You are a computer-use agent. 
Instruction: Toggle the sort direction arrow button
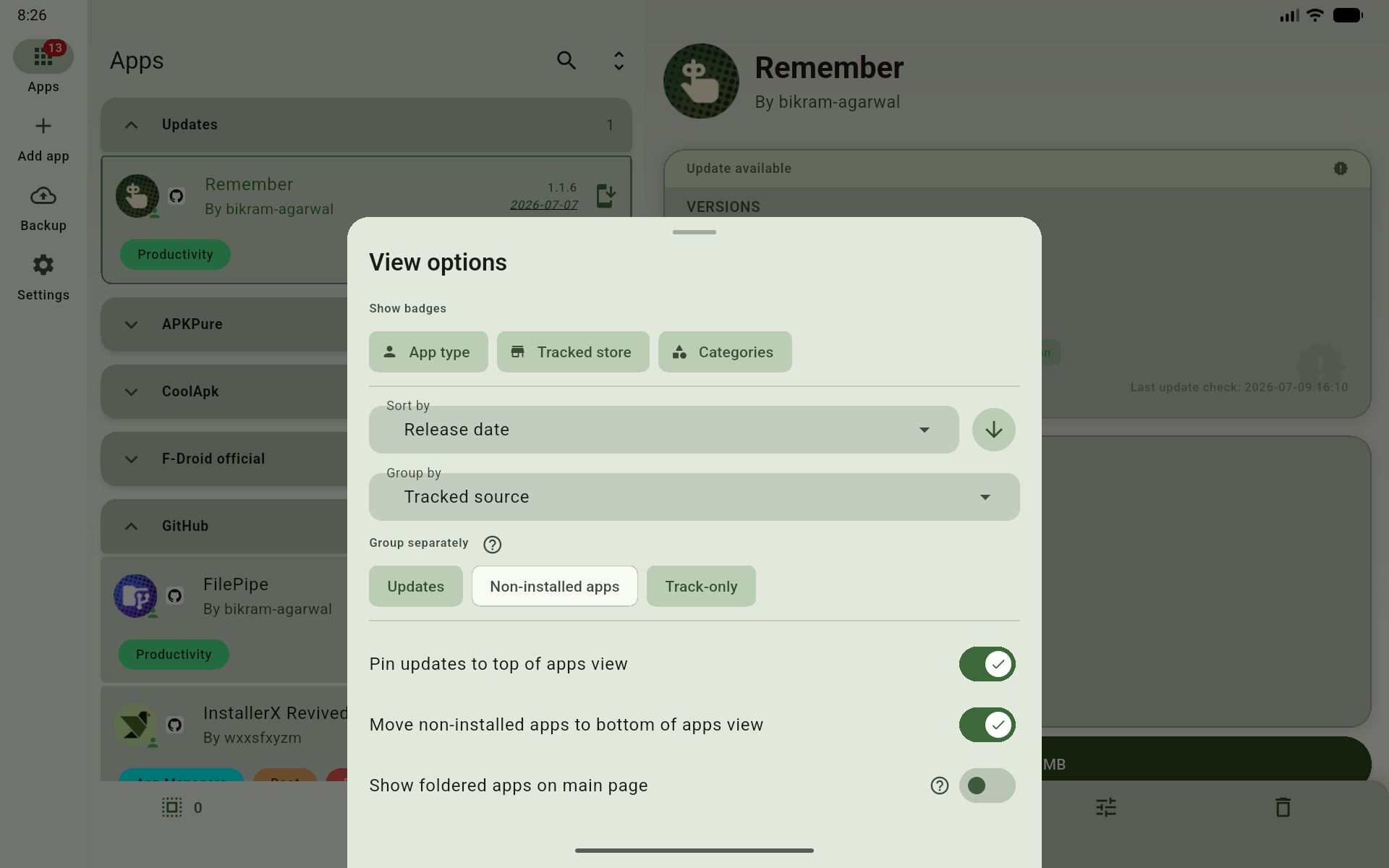coord(994,430)
